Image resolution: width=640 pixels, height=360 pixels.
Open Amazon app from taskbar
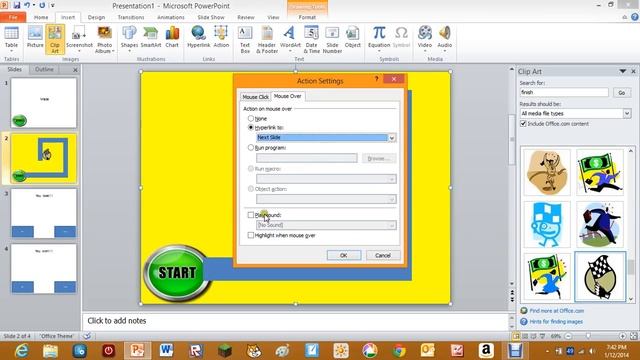pos(486,351)
